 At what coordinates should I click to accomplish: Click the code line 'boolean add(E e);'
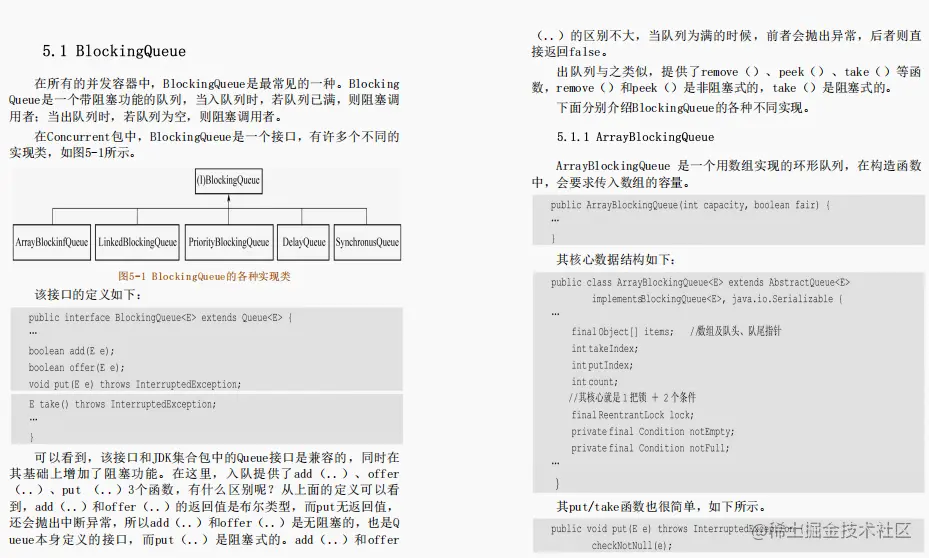pyautogui.click(x=71, y=351)
